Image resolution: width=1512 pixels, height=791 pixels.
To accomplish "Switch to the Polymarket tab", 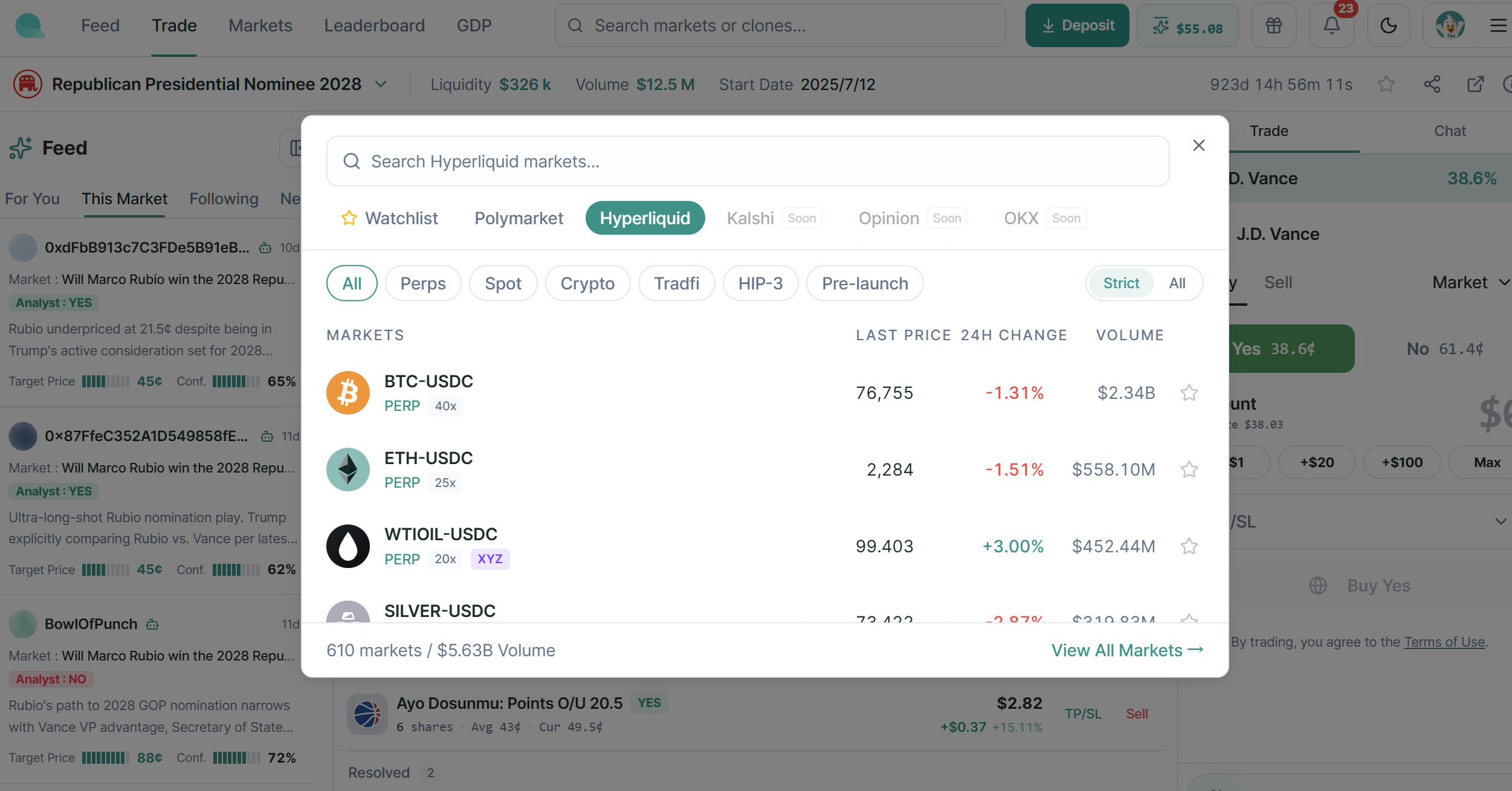I will pyautogui.click(x=519, y=218).
